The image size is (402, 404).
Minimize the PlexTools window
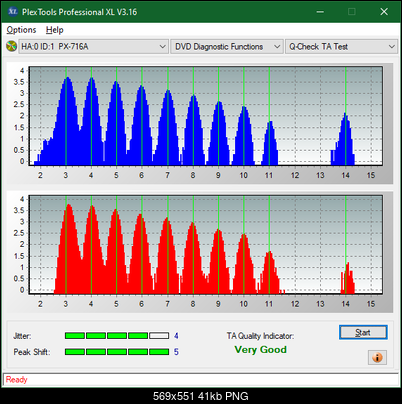[x=320, y=12]
